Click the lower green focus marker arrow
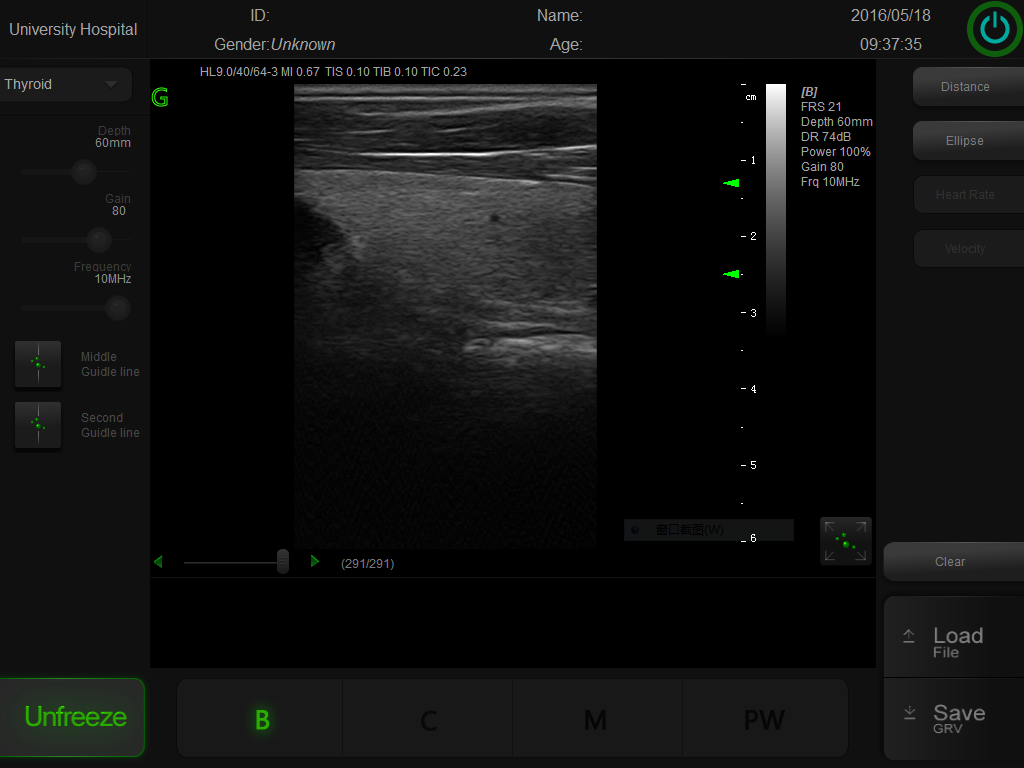The width and height of the screenshot is (1024, 768). tap(732, 274)
